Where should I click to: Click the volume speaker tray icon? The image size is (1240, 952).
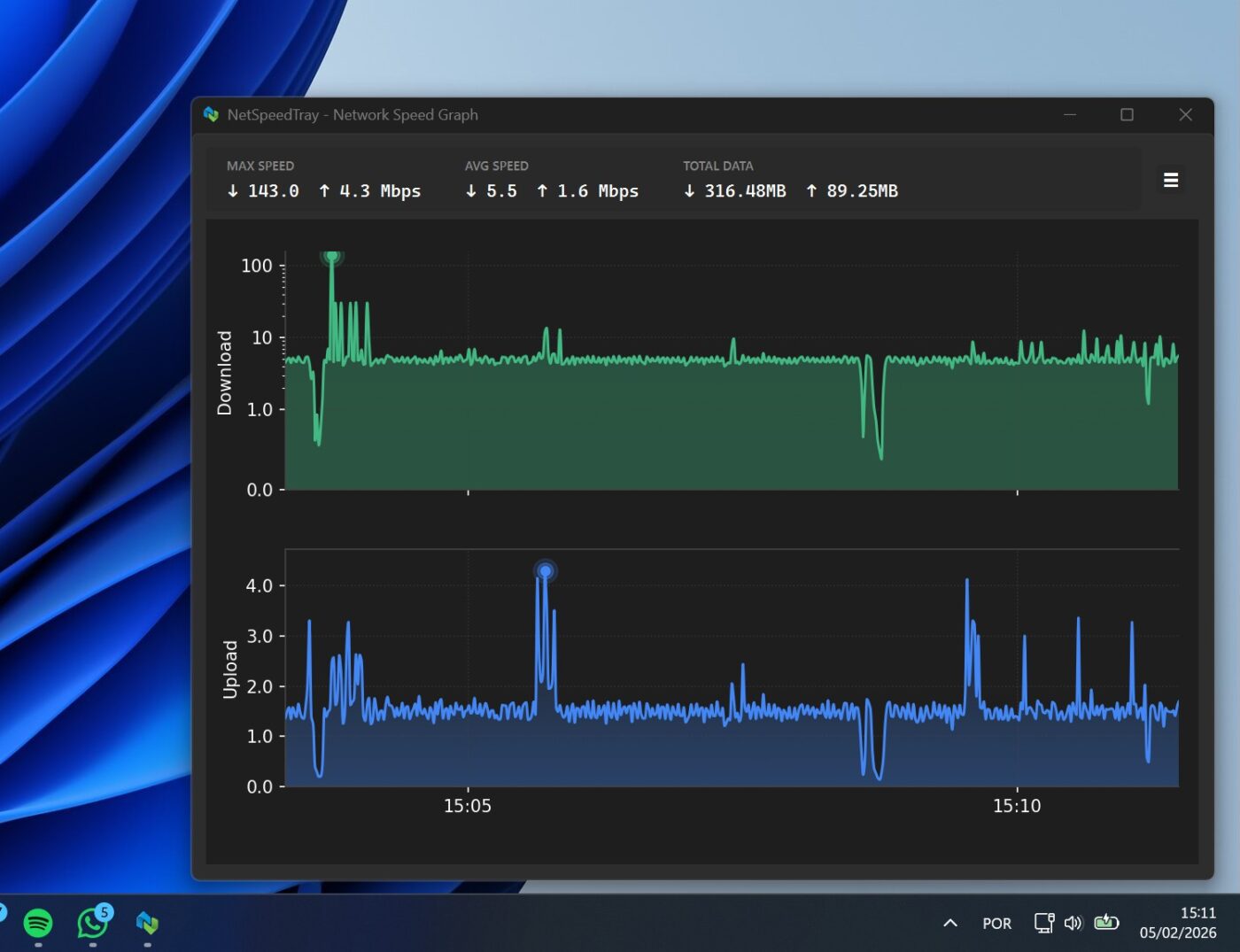pyautogui.click(x=1073, y=923)
